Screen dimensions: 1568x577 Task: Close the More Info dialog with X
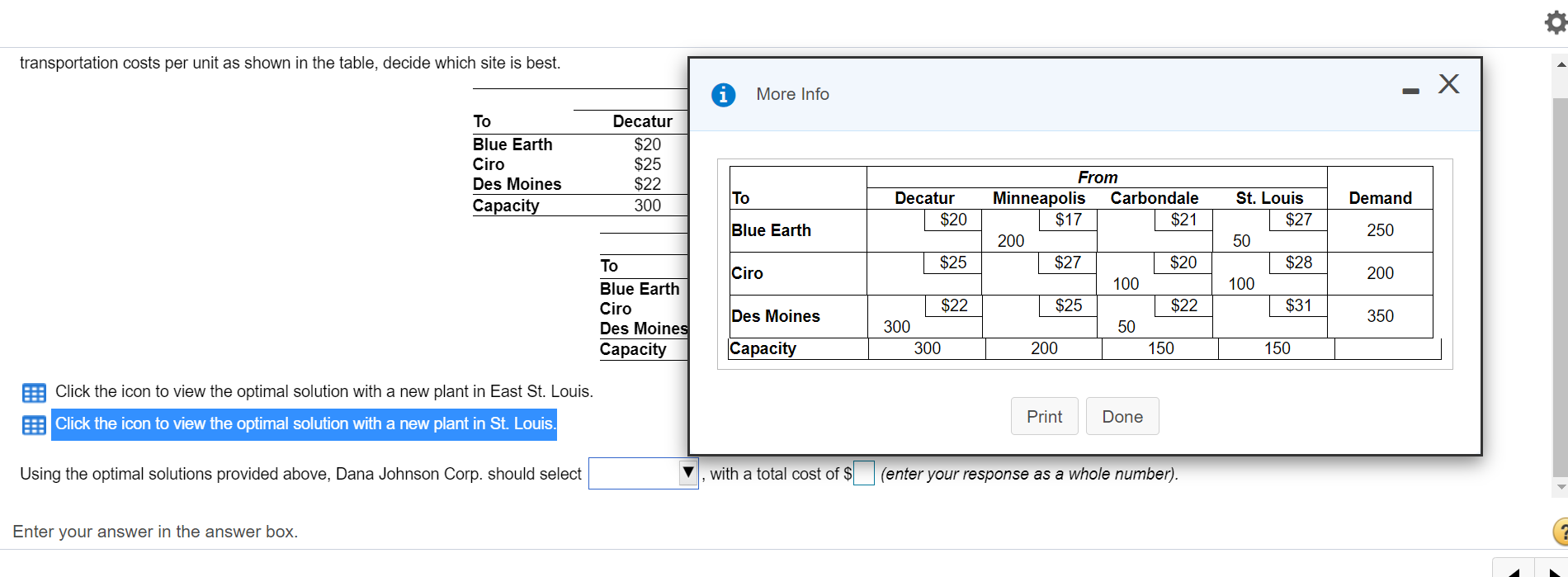point(1448,83)
